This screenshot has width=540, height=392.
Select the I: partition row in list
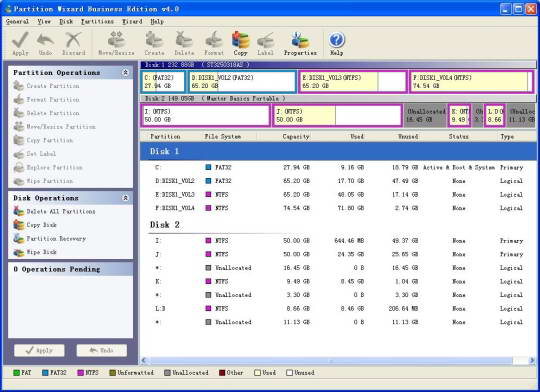click(338, 241)
